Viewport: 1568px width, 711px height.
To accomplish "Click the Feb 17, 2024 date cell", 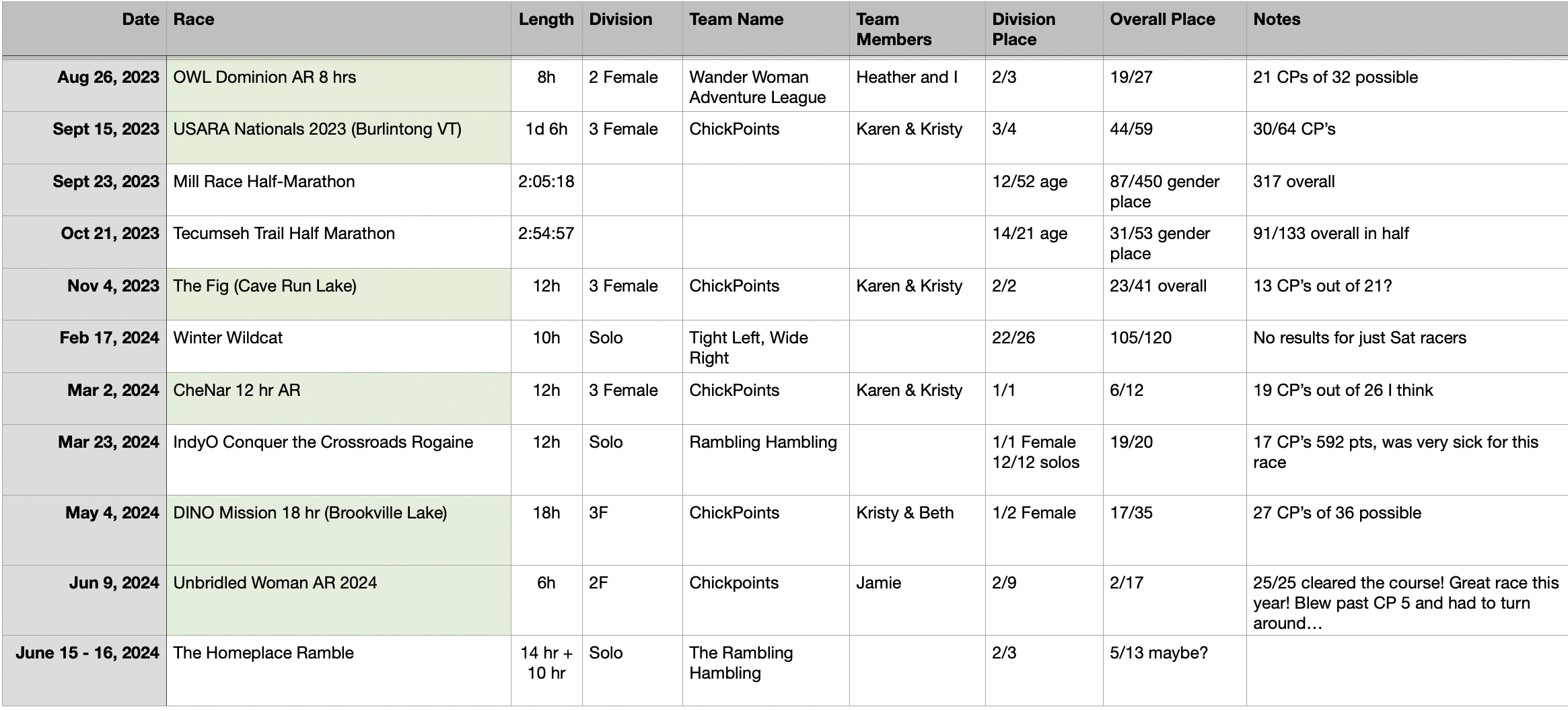I will click(x=109, y=338).
